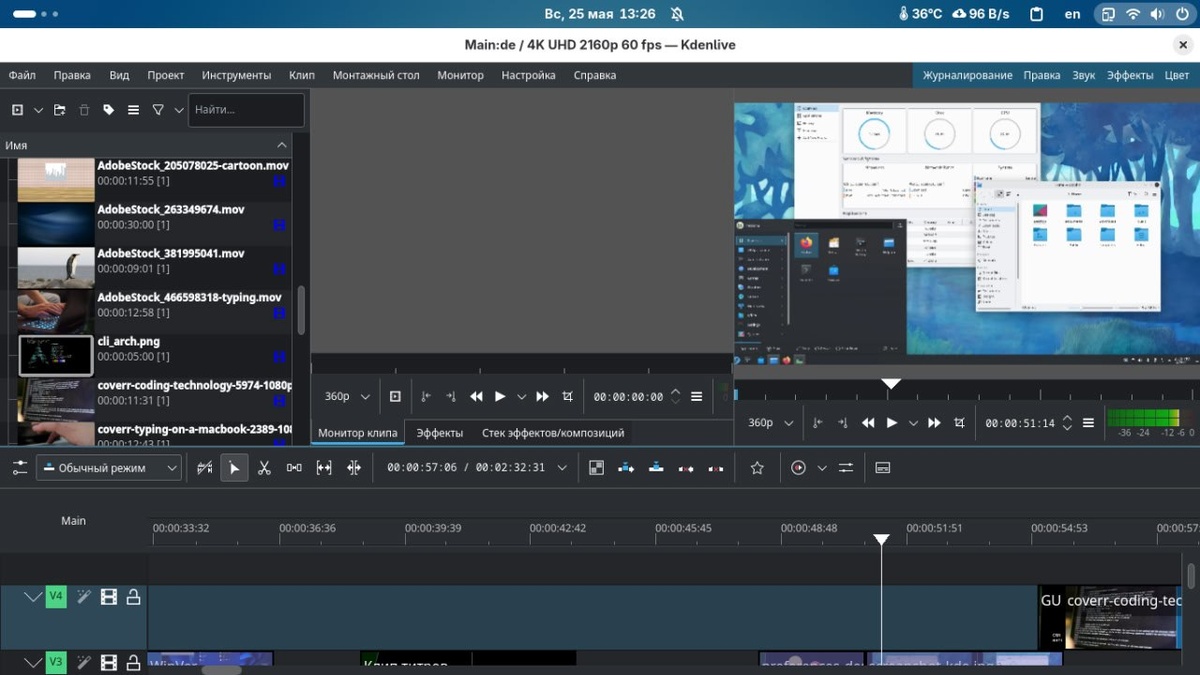Collapse track V3 with its chevron
The width and height of the screenshot is (1200, 675).
pos(33,662)
